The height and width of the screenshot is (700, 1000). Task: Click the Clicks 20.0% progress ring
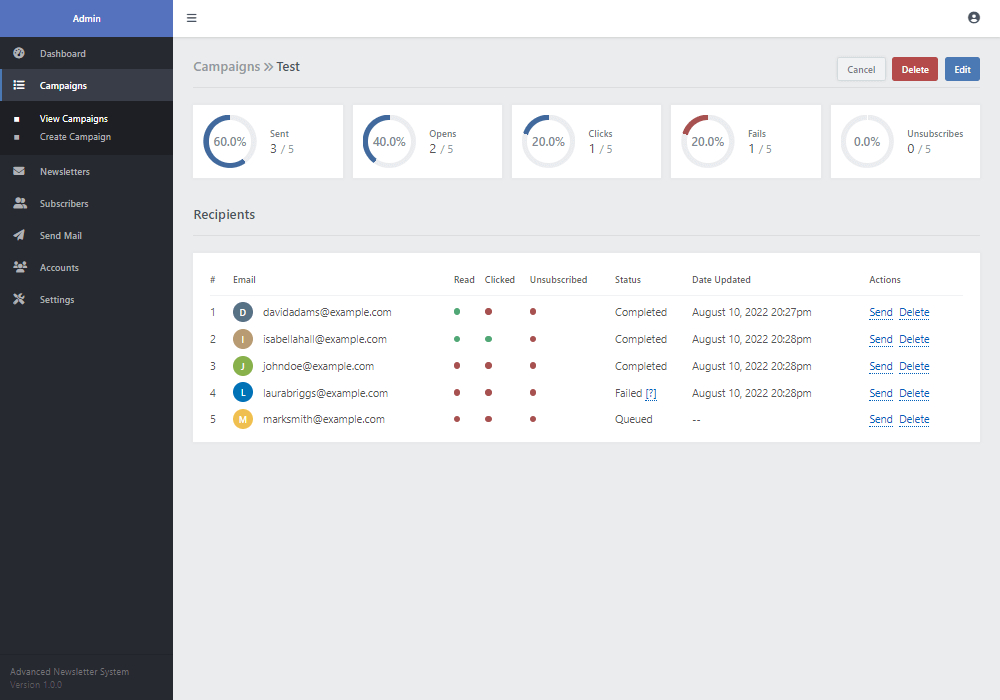click(548, 142)
